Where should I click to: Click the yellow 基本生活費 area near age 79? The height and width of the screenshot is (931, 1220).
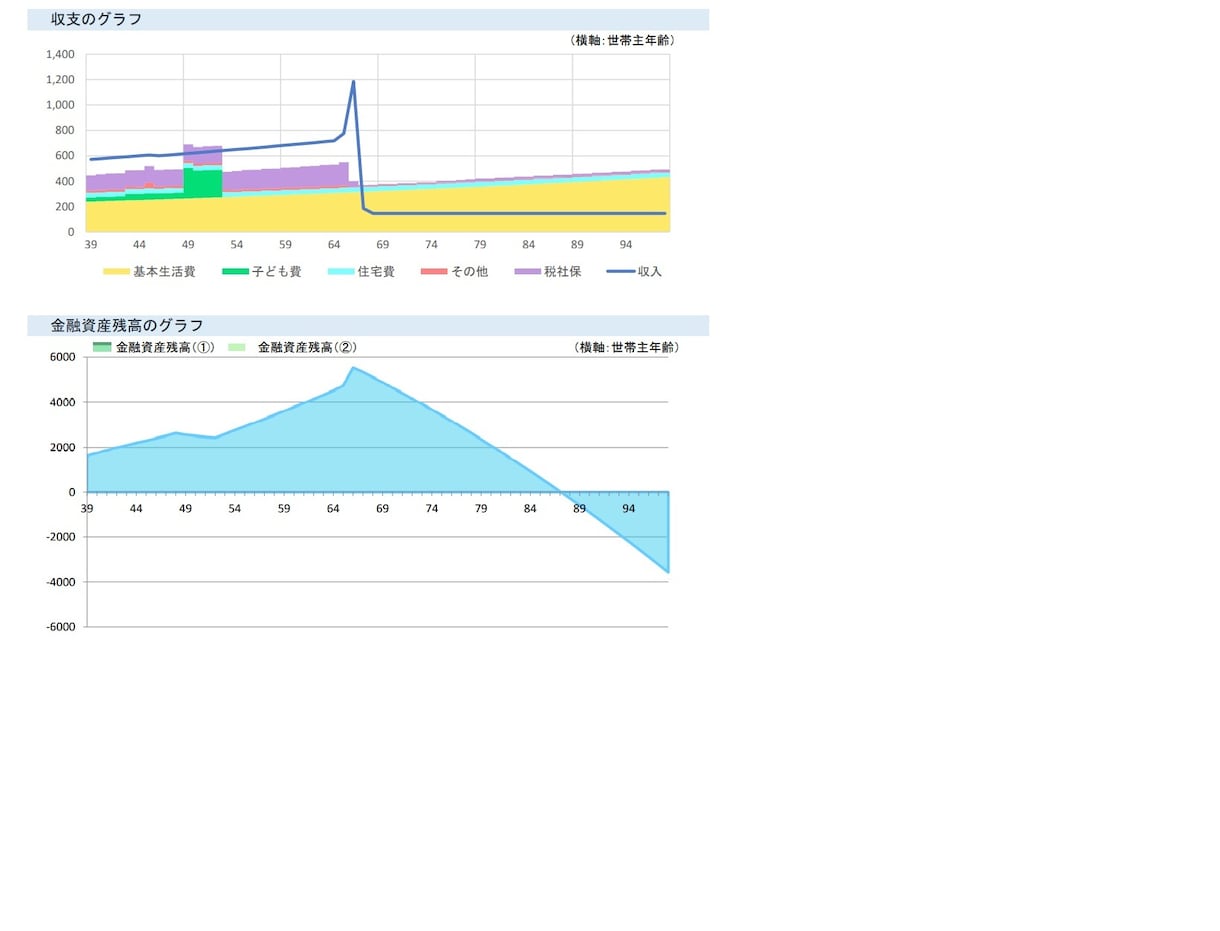coord(480,208)
